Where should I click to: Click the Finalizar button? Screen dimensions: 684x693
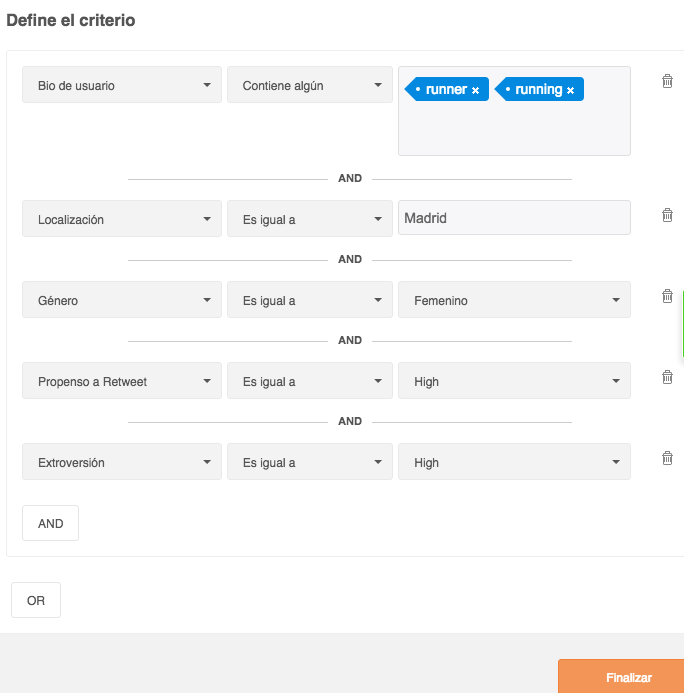click(621, 677)
